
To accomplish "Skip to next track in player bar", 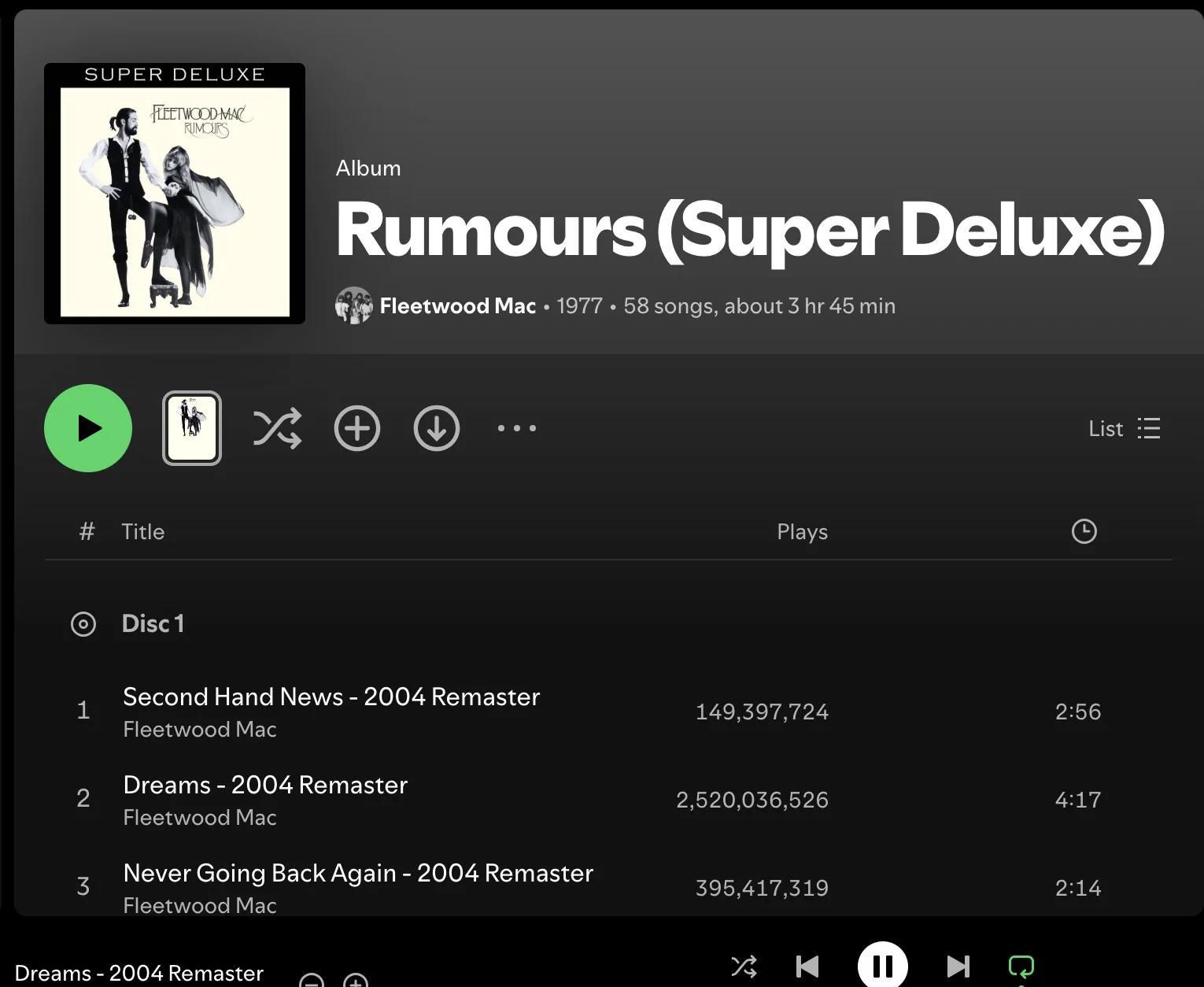I will click(958, 967).
